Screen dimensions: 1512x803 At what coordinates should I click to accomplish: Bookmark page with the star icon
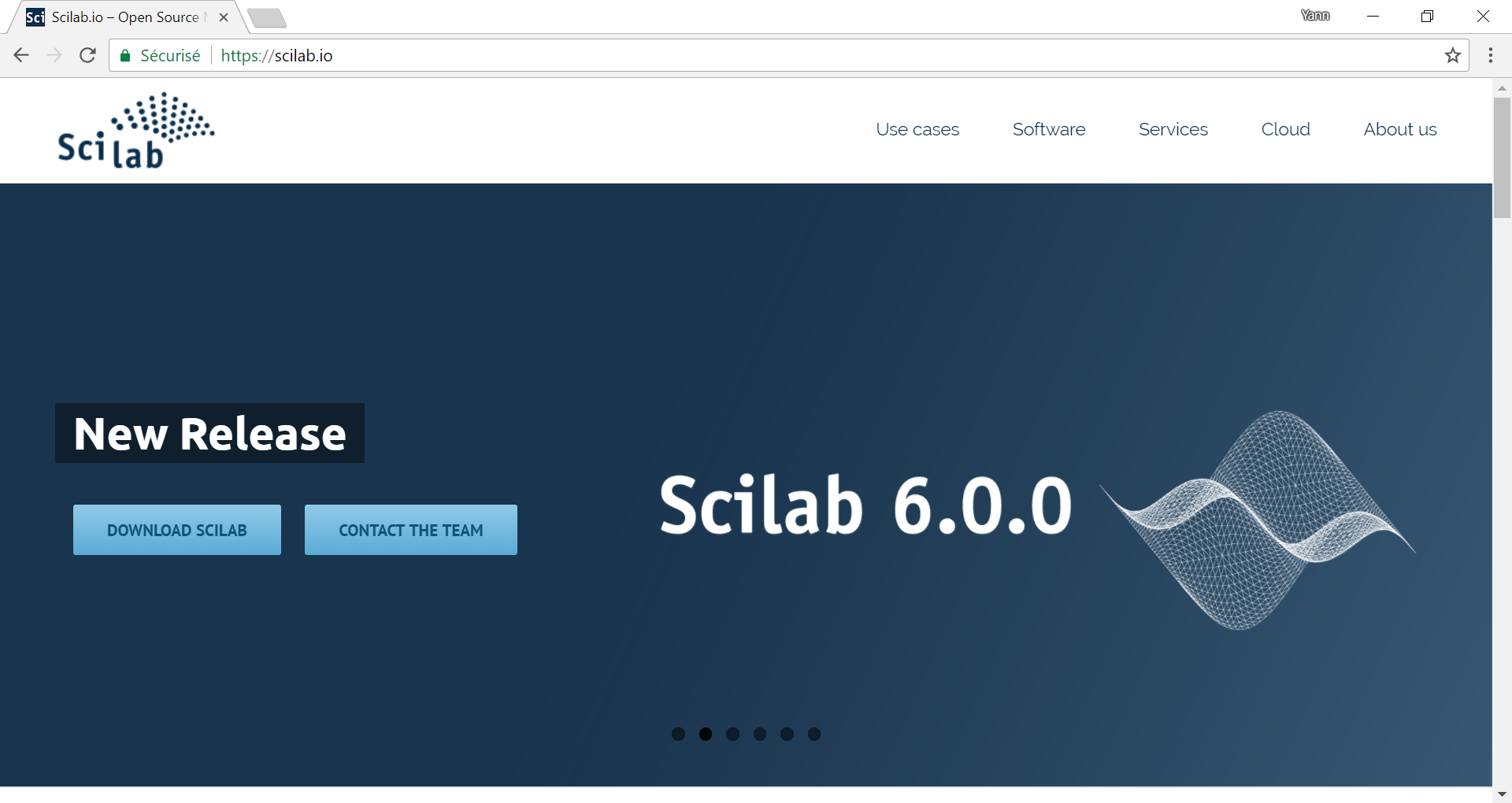1453,55
